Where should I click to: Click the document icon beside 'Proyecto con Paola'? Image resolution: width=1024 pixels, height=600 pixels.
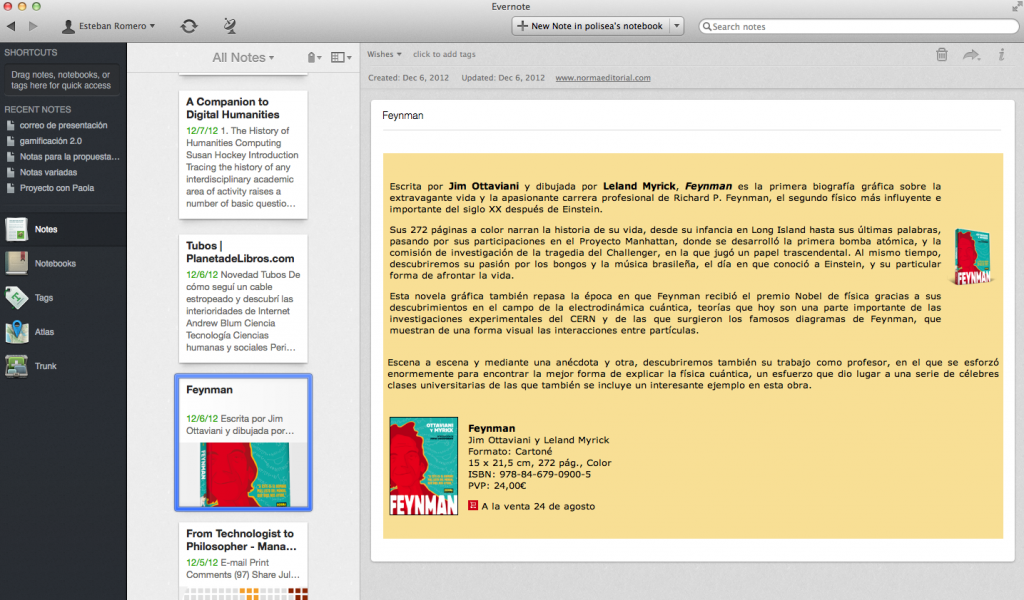click(10, 188)
